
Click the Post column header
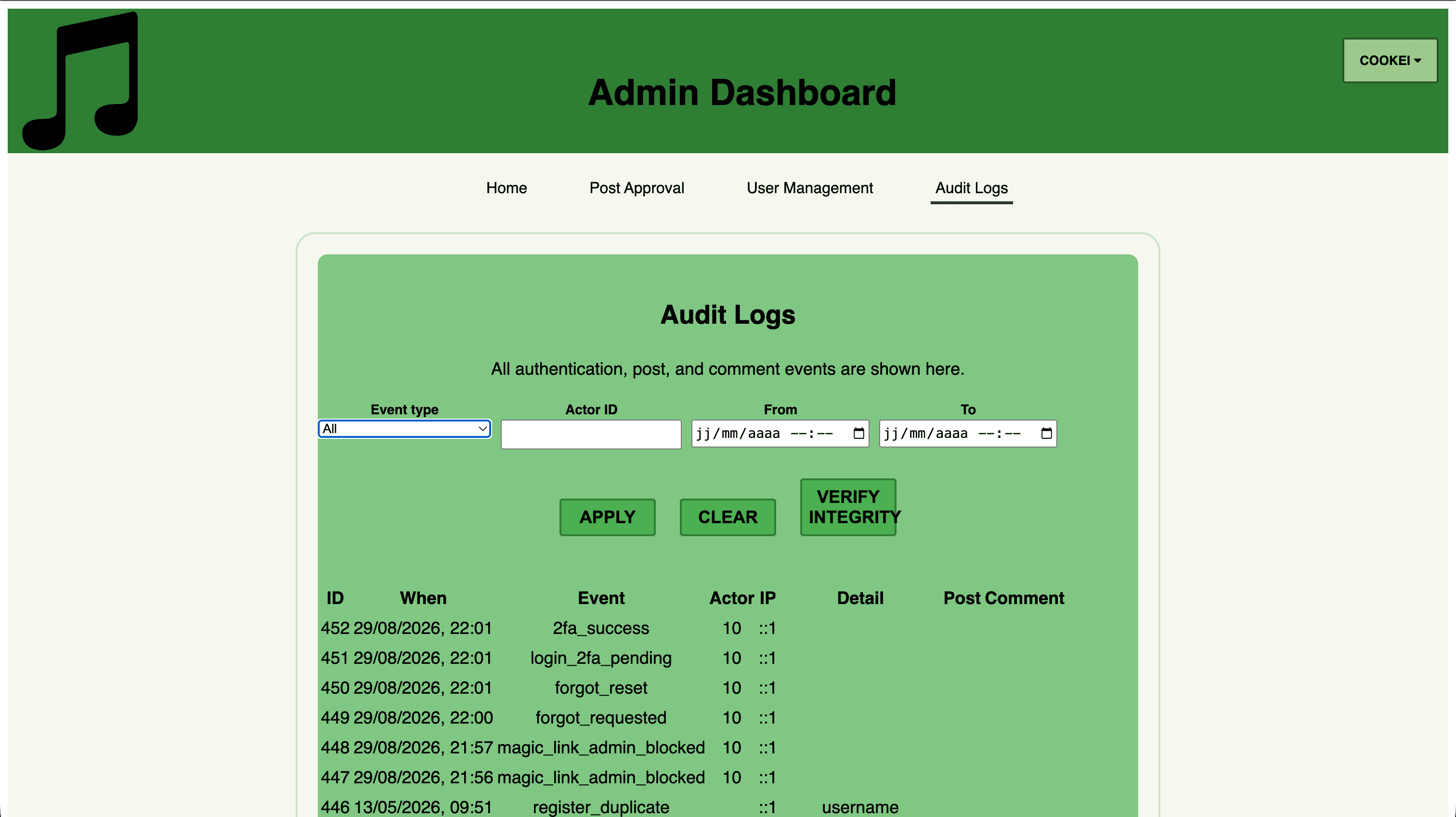pos(962,598)
